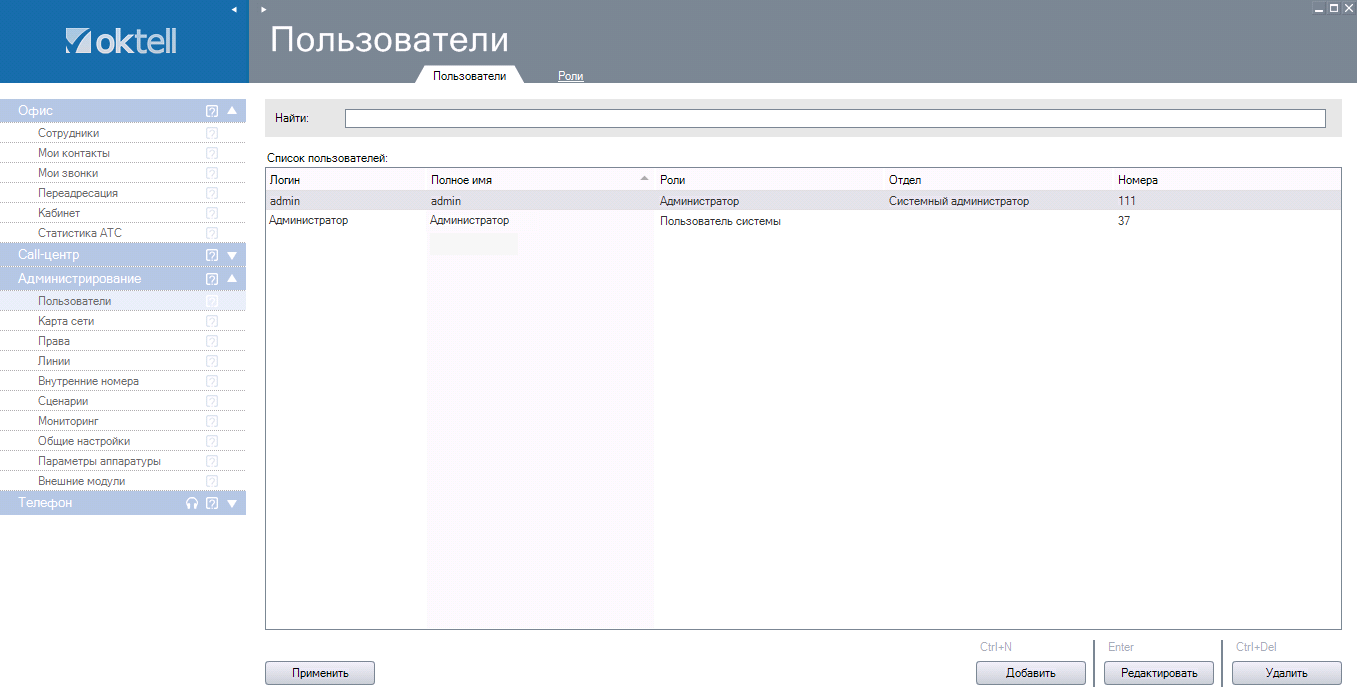Expand the Call-центр section

tap(232, 255)
